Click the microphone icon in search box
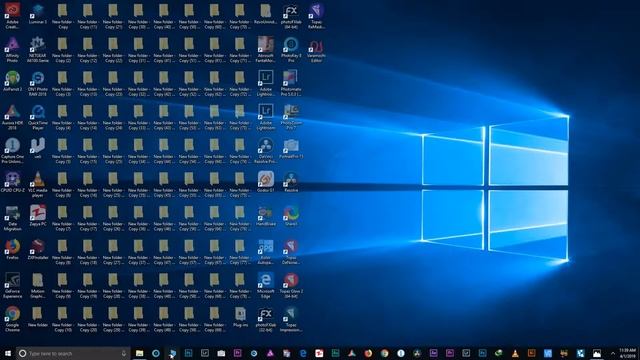The image size is (640, 360). [x=124, y=353]
